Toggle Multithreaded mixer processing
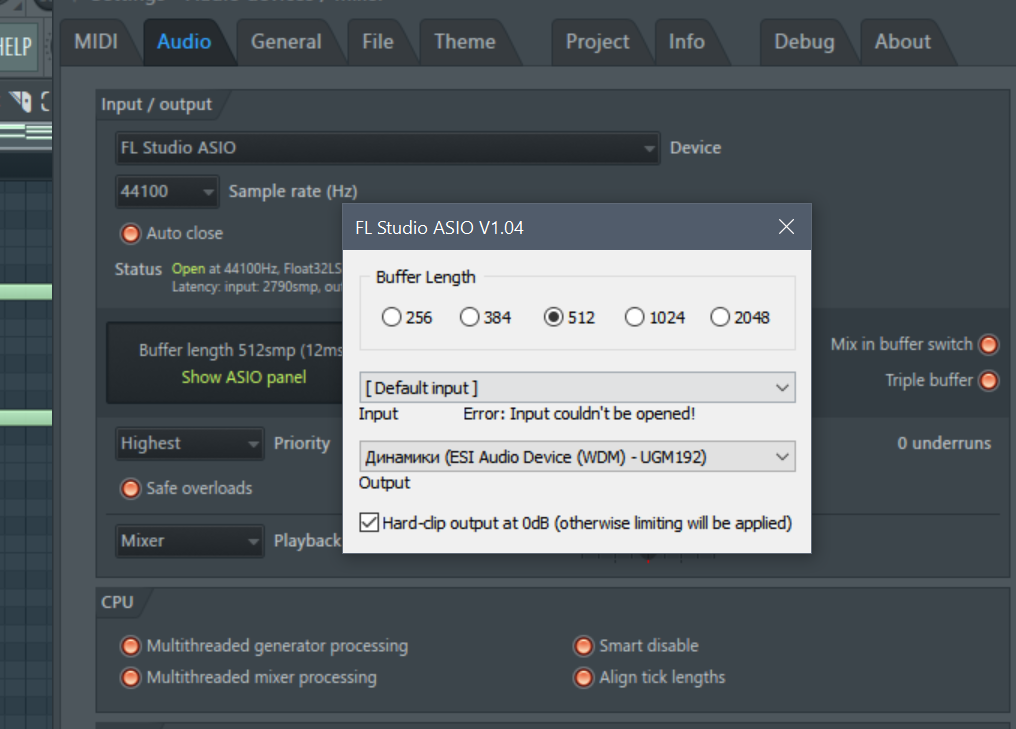Viewport: 1016px width, 729px height. 130,678
